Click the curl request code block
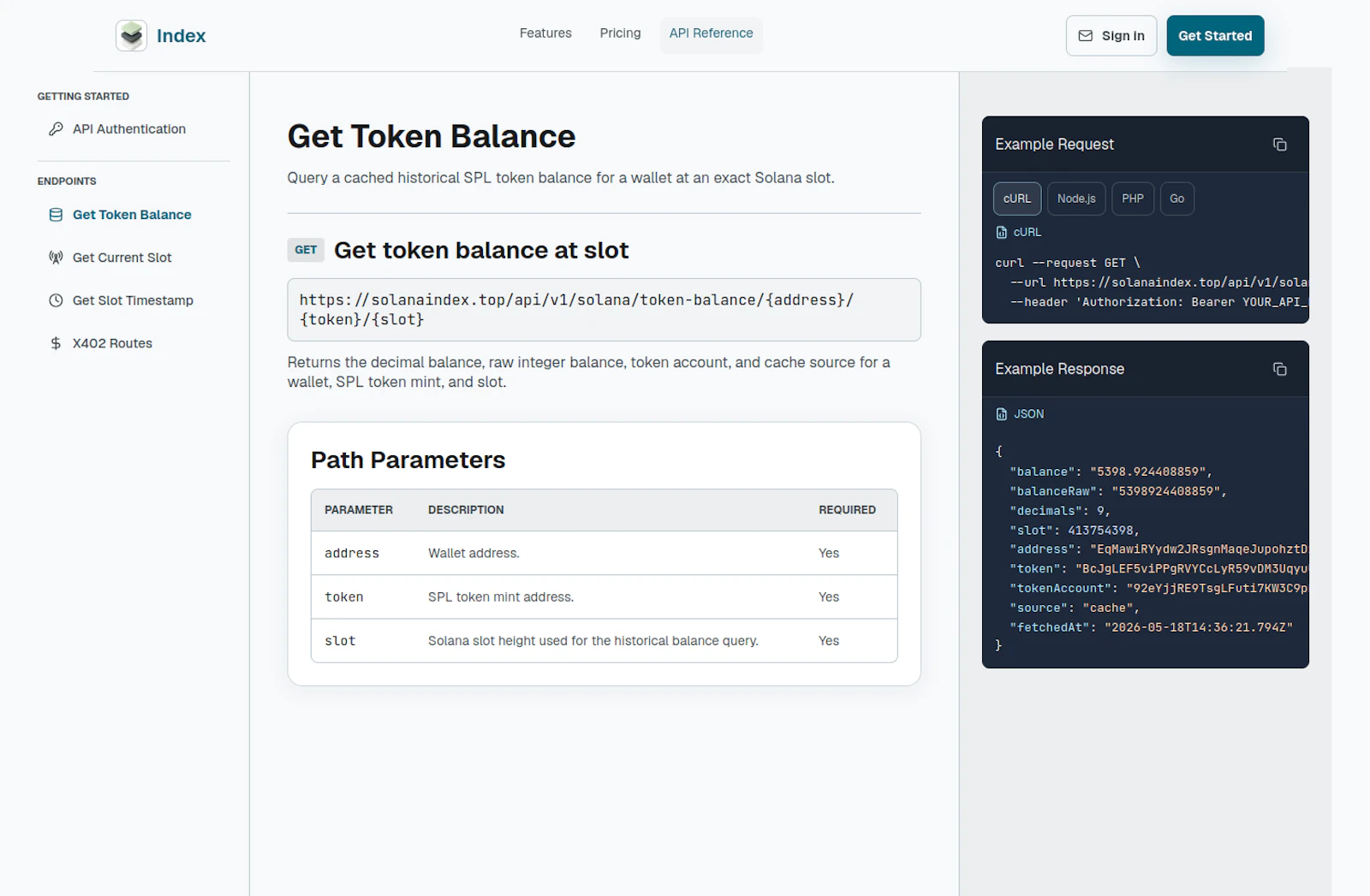The image size is (1370, 896). pyautogui.click(x=1151, y=282)
